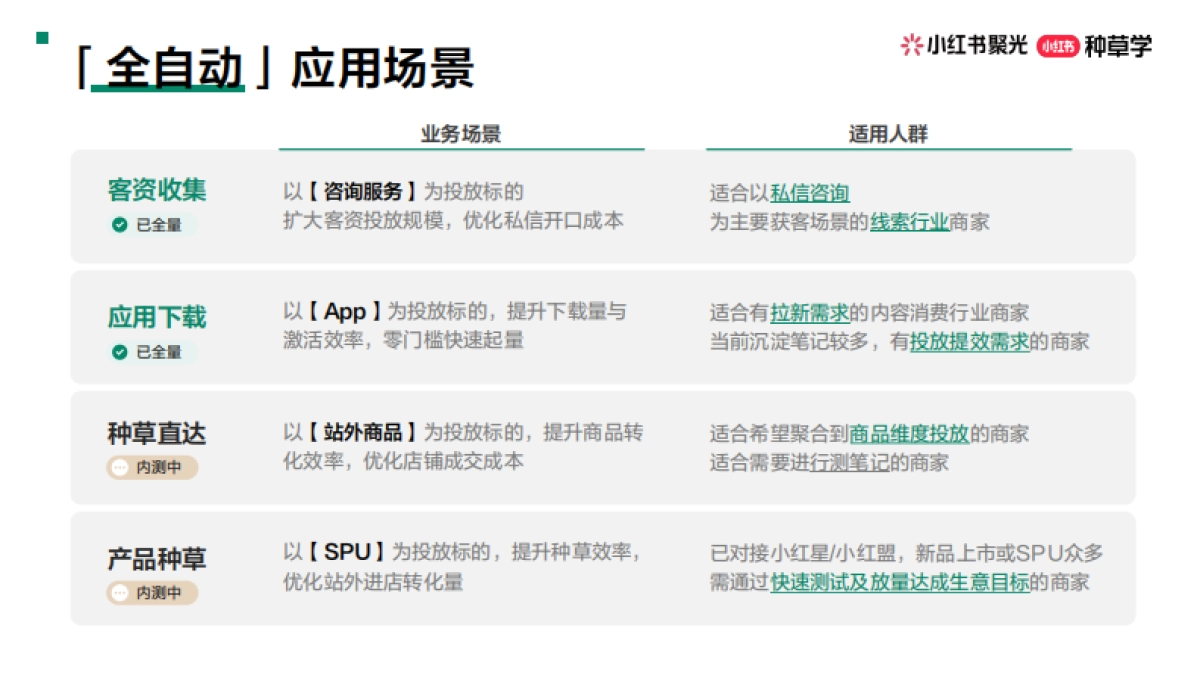Viewport: 1200px width, 675px height.
Task: Expand the 产品种草 row card
Action: 600,563
